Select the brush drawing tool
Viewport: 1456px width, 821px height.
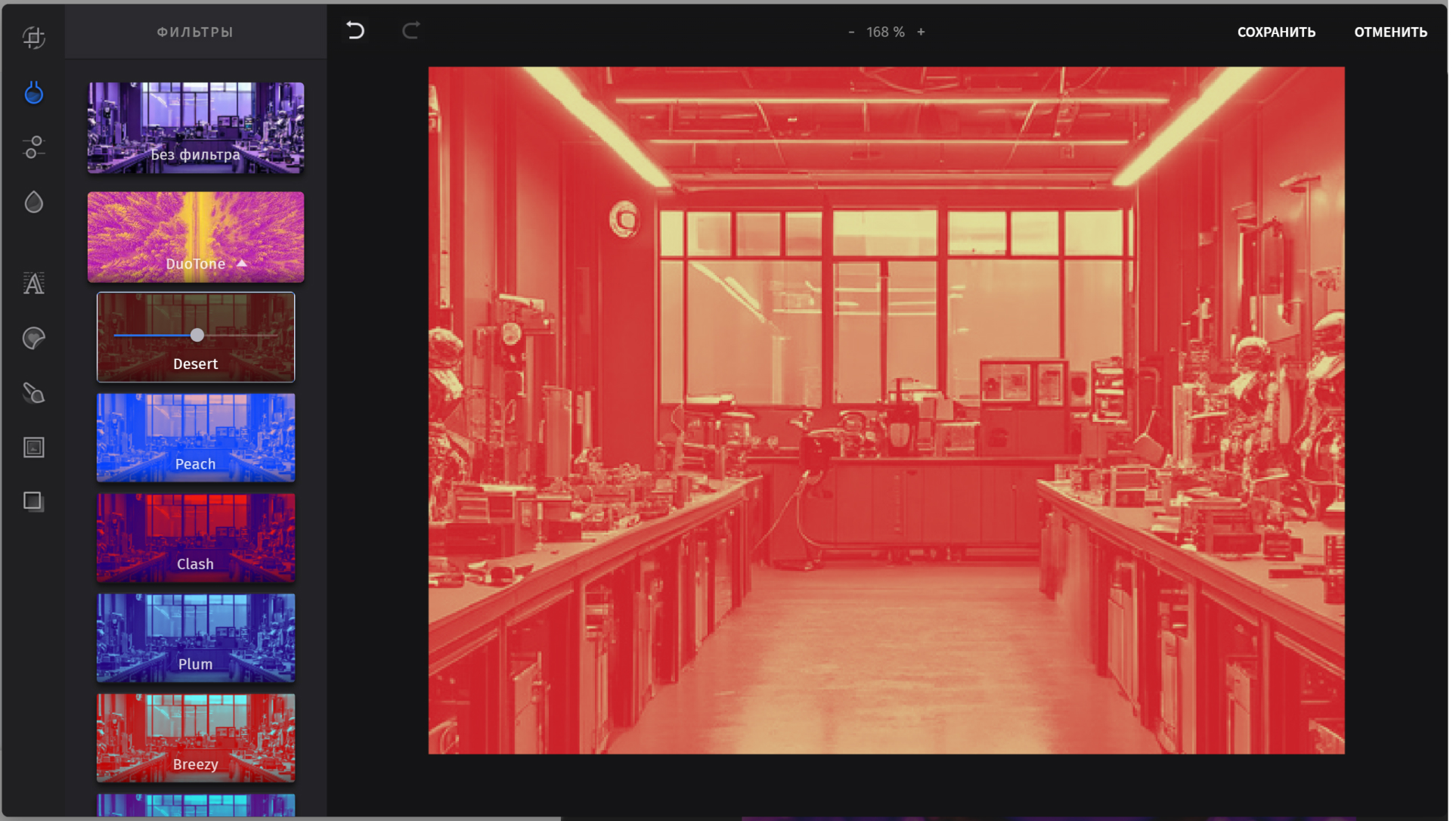33,393
